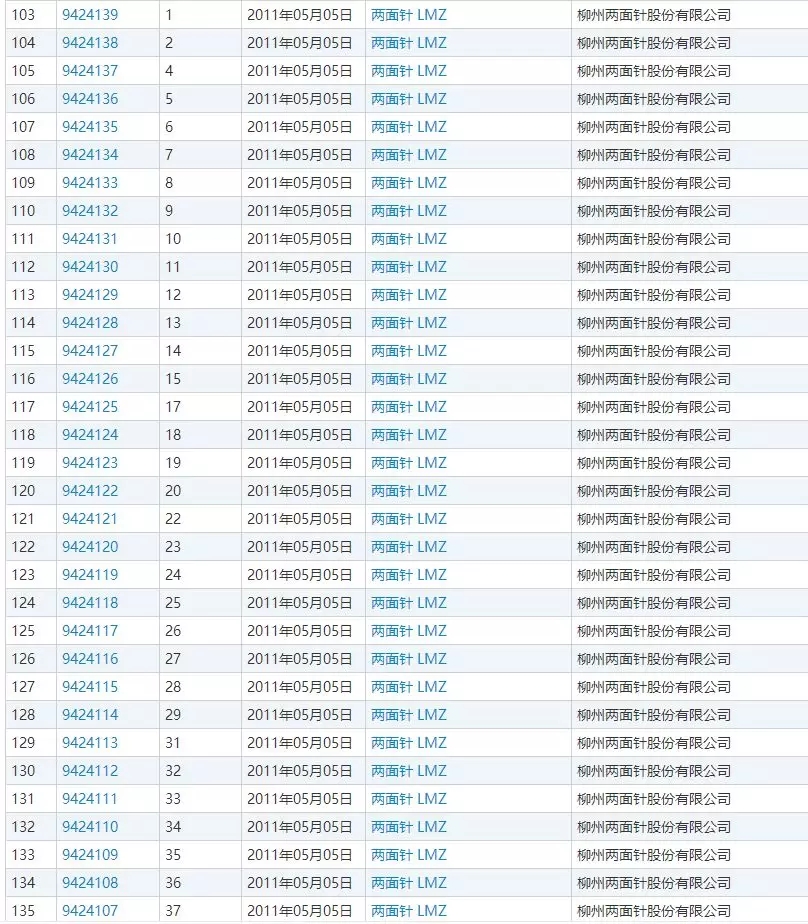Click registration number 9424136
Viewport: 808px width, 924px height.
[x=90, y=99]
